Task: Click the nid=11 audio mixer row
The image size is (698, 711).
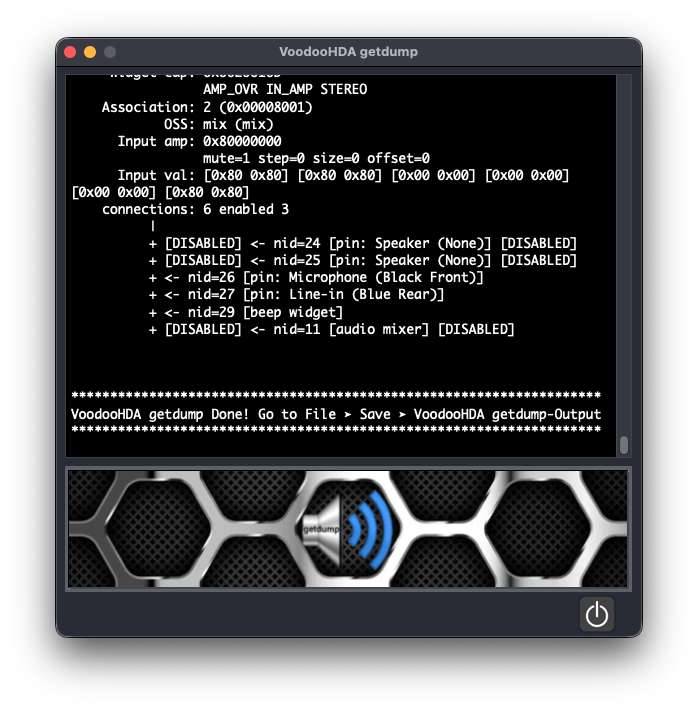Action: pos(332,329)
